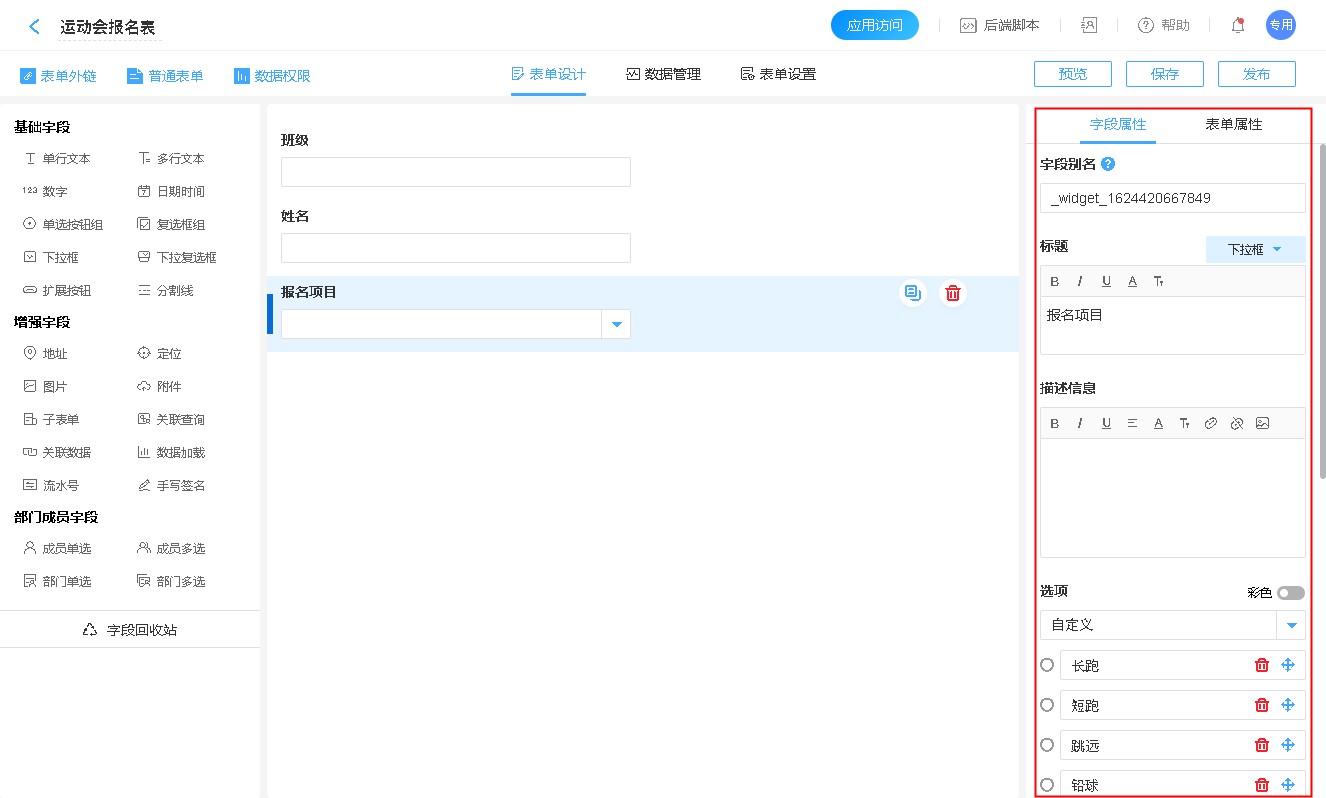Image resolution: width=1326 pixels, height=798 pixels.
Task: Click the 应用访问 button
Action: click(874, 26)
